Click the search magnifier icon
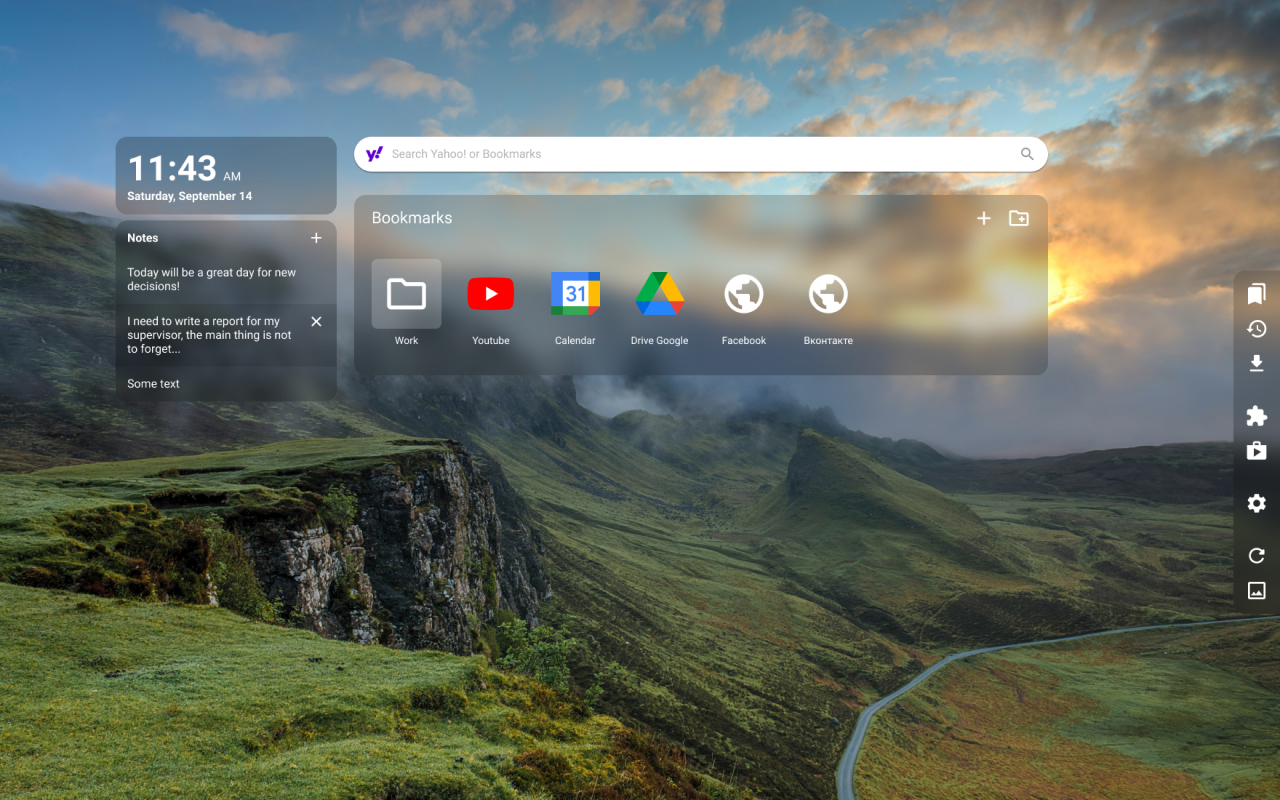 1027,154
